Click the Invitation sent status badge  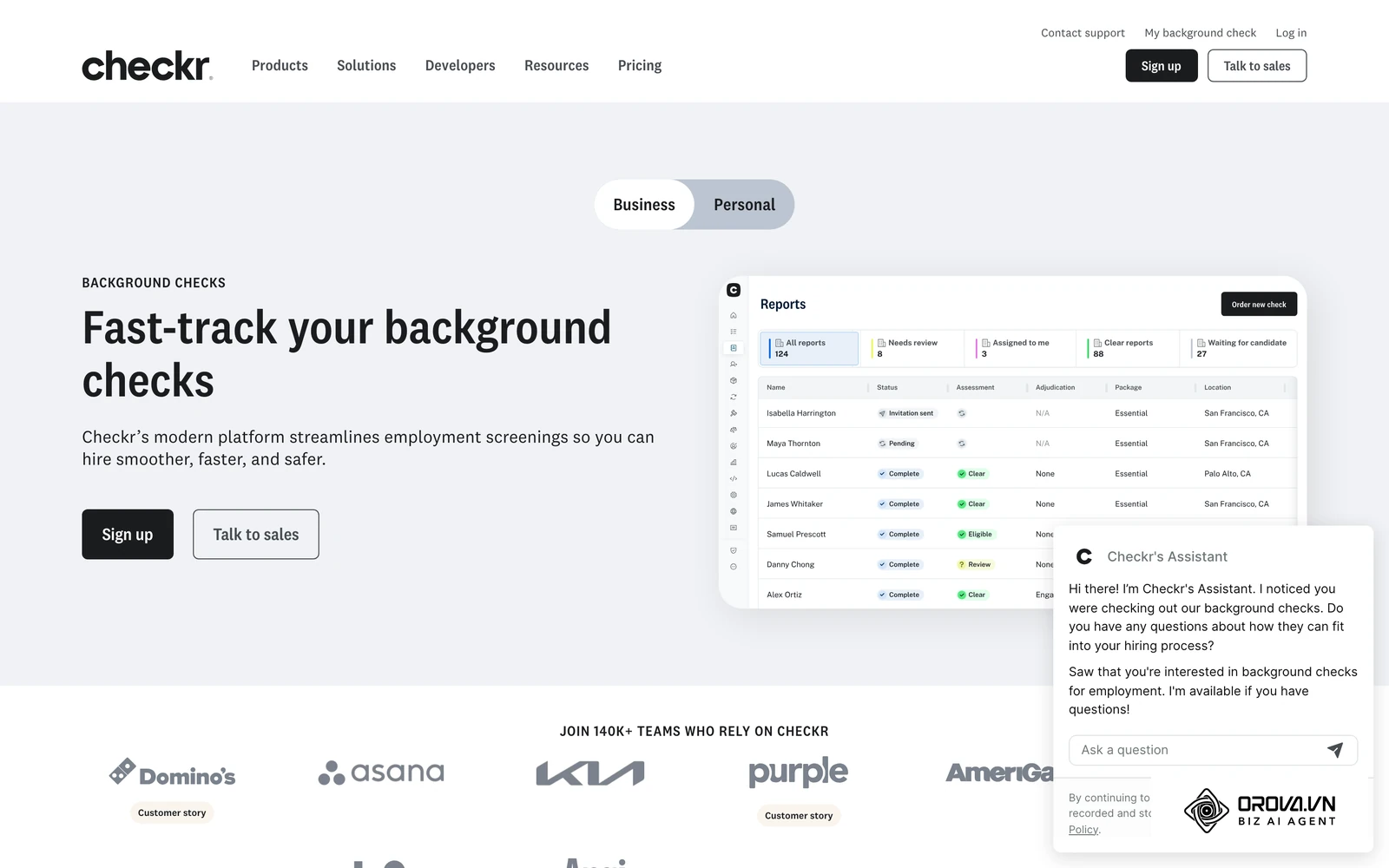pos(906,413)
